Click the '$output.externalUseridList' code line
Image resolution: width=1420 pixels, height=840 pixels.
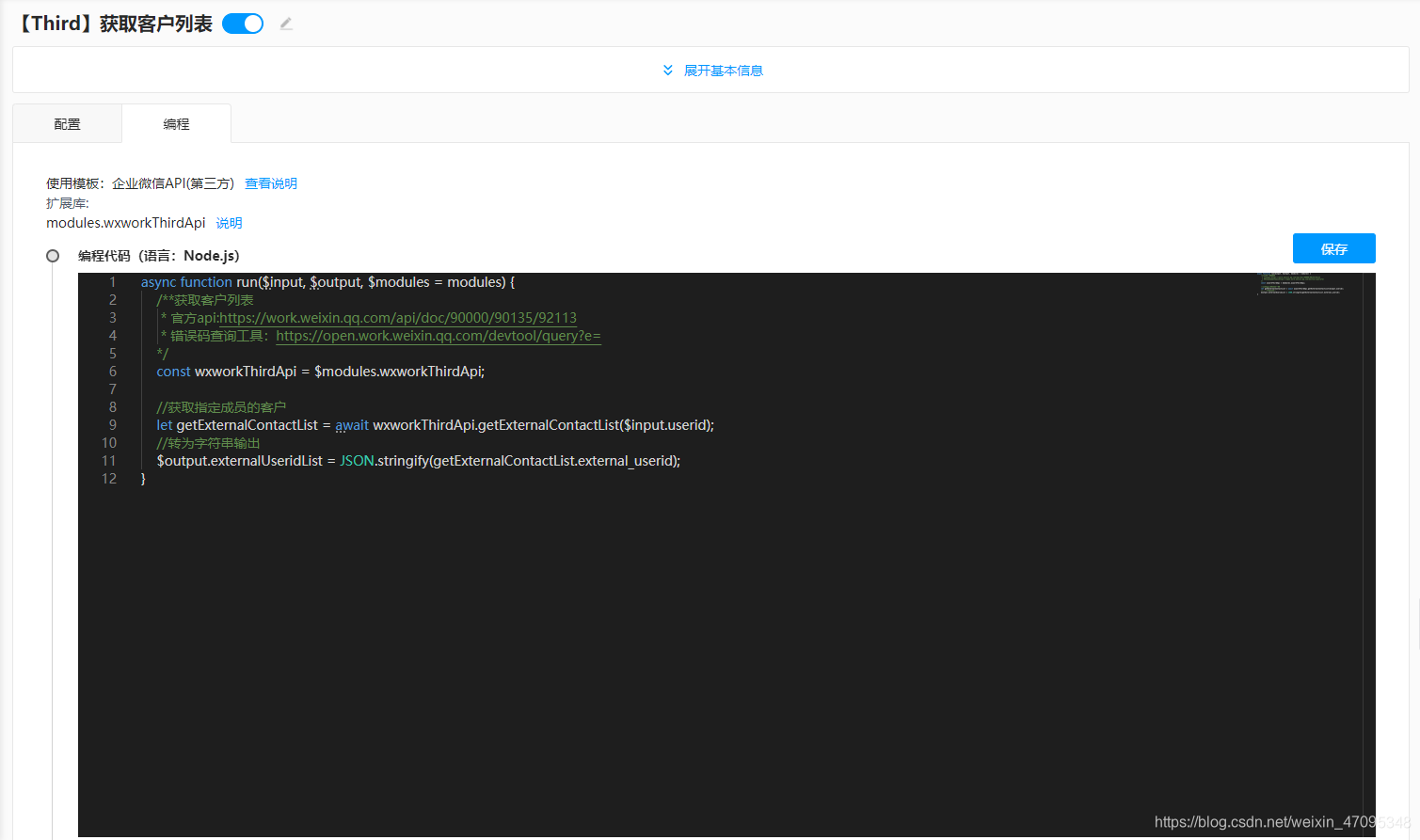(418, 461)
